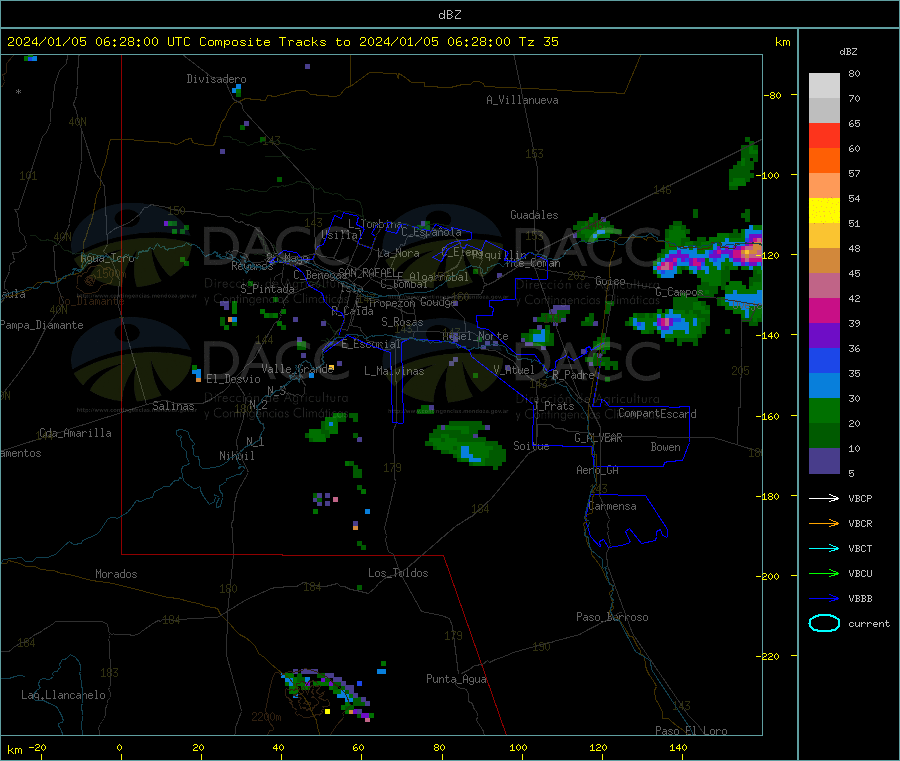Select the purple 5 dBZ color swatch

click(824, 461)
